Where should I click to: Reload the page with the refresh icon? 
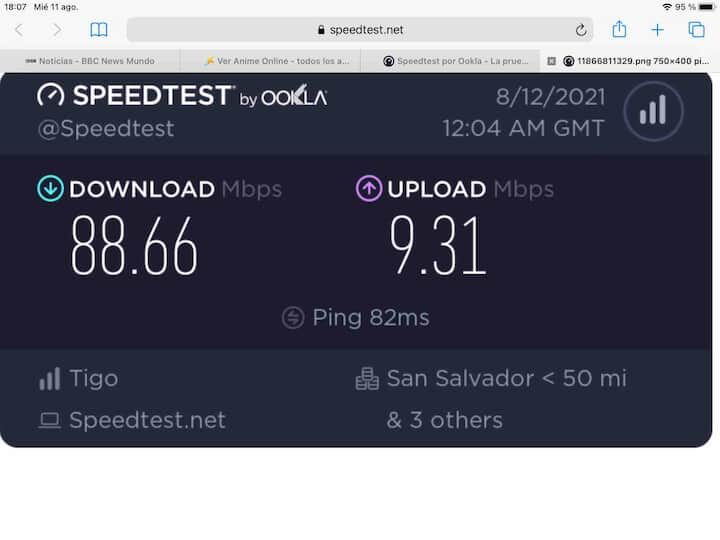581,30
